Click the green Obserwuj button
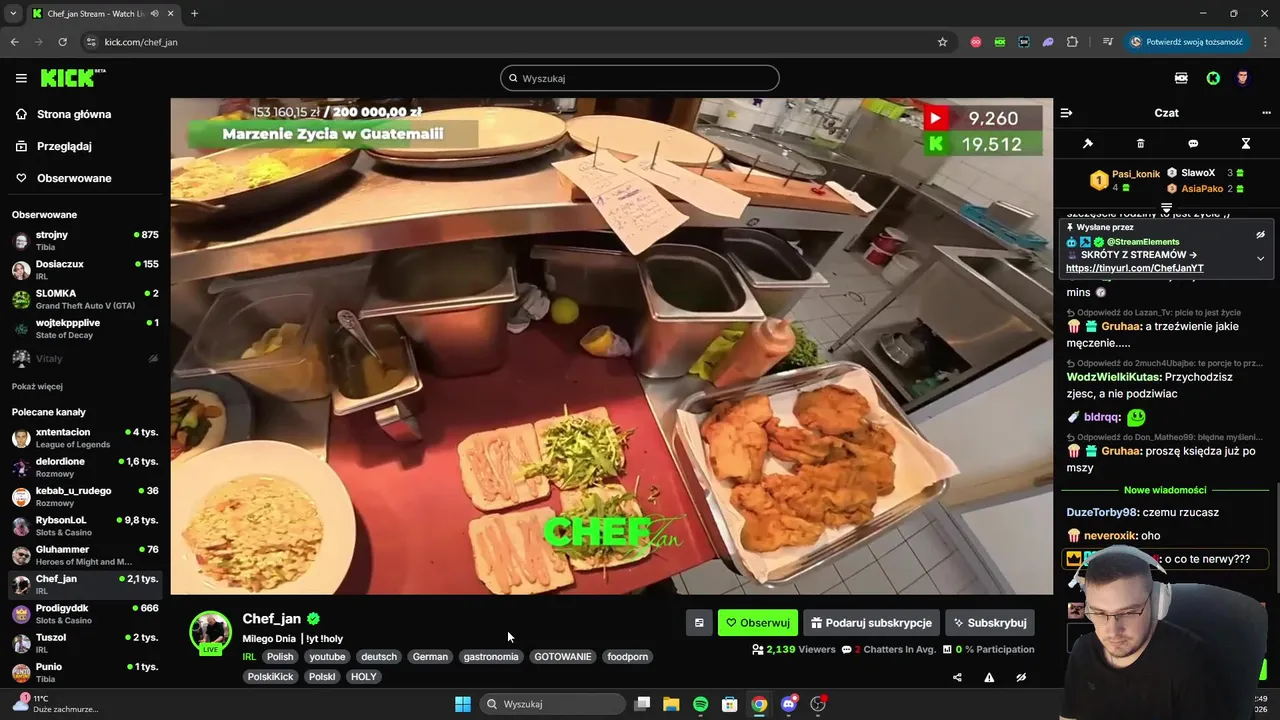 758,623
